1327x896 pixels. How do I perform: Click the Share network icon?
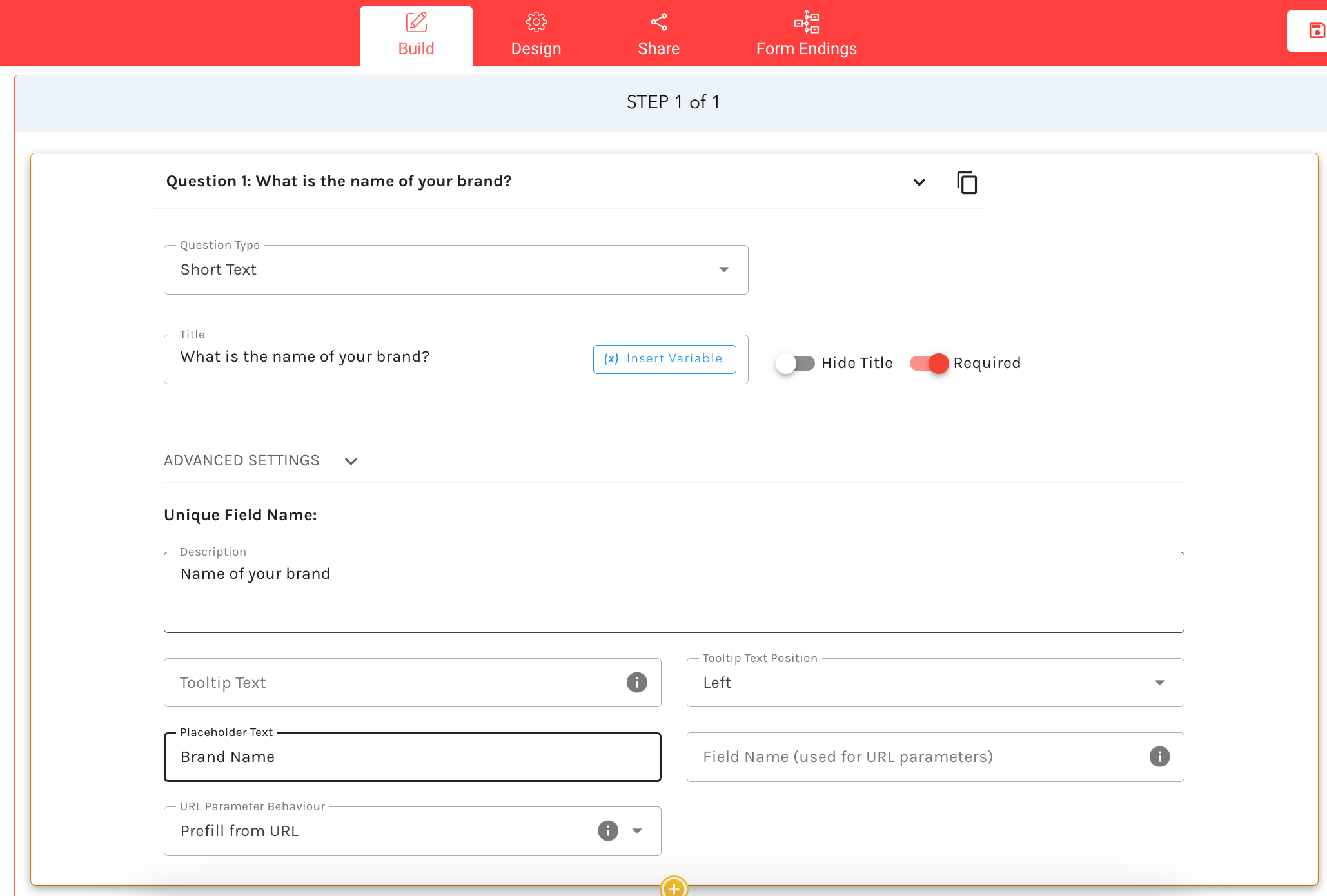pos(658,23)
